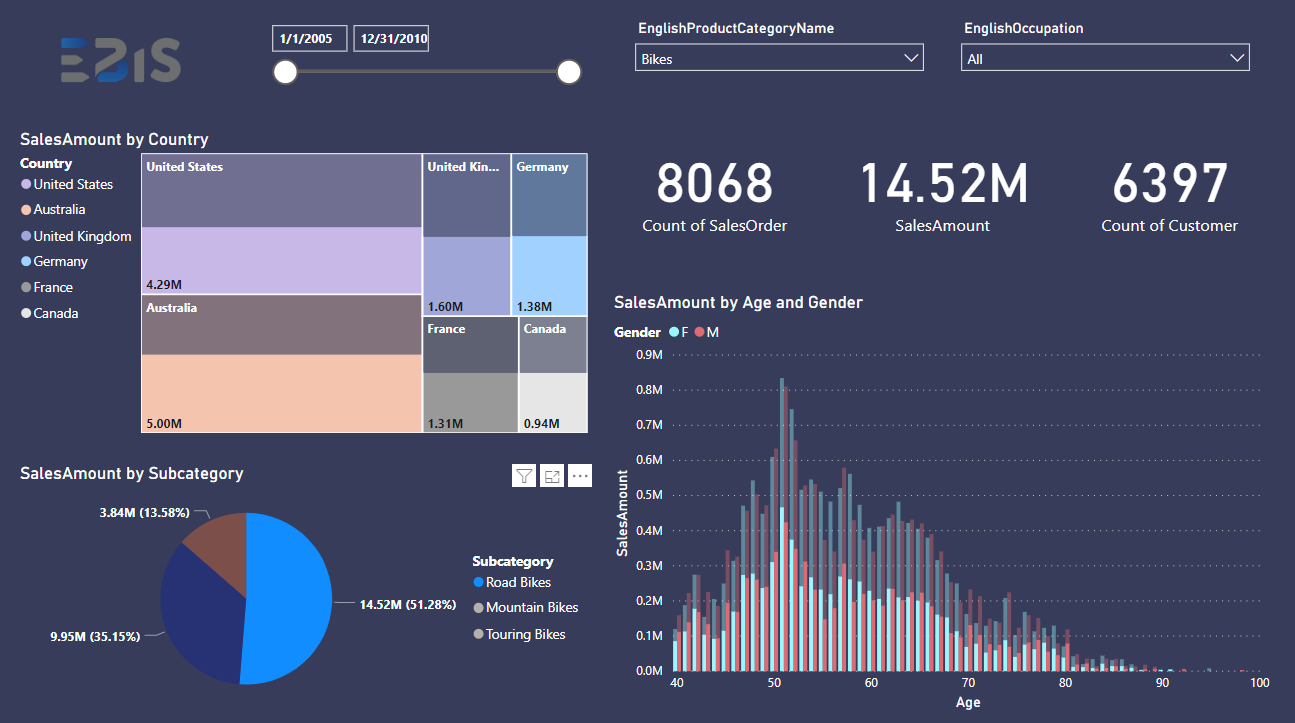Open the EnglishOccupation dropdown showing All
1295x723 pixels.
pyautogui.click(x=1106, y=58)
